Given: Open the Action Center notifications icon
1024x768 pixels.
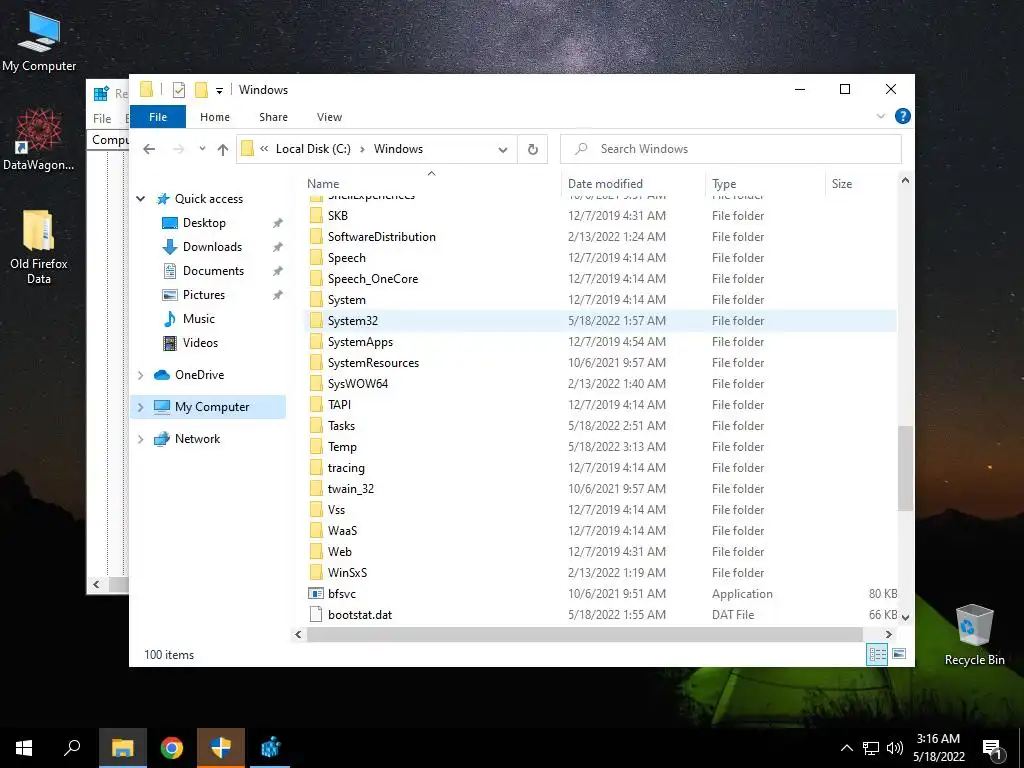Looking at the screenshot, I should [992, 748].
